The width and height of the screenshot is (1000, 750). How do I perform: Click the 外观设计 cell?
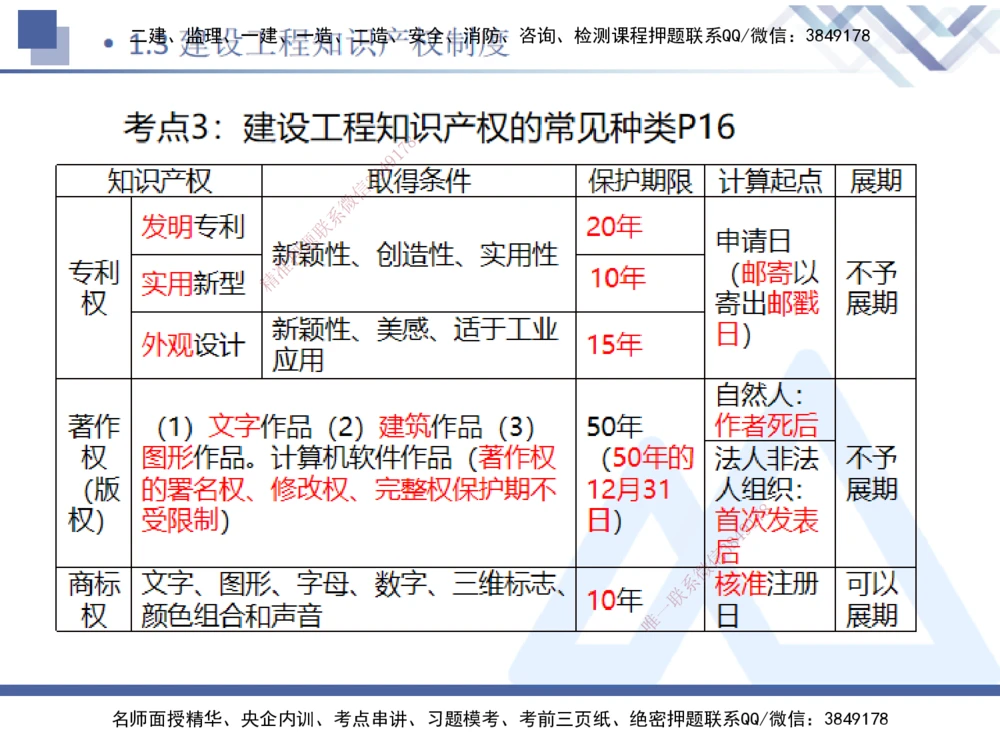pos(195,345)
